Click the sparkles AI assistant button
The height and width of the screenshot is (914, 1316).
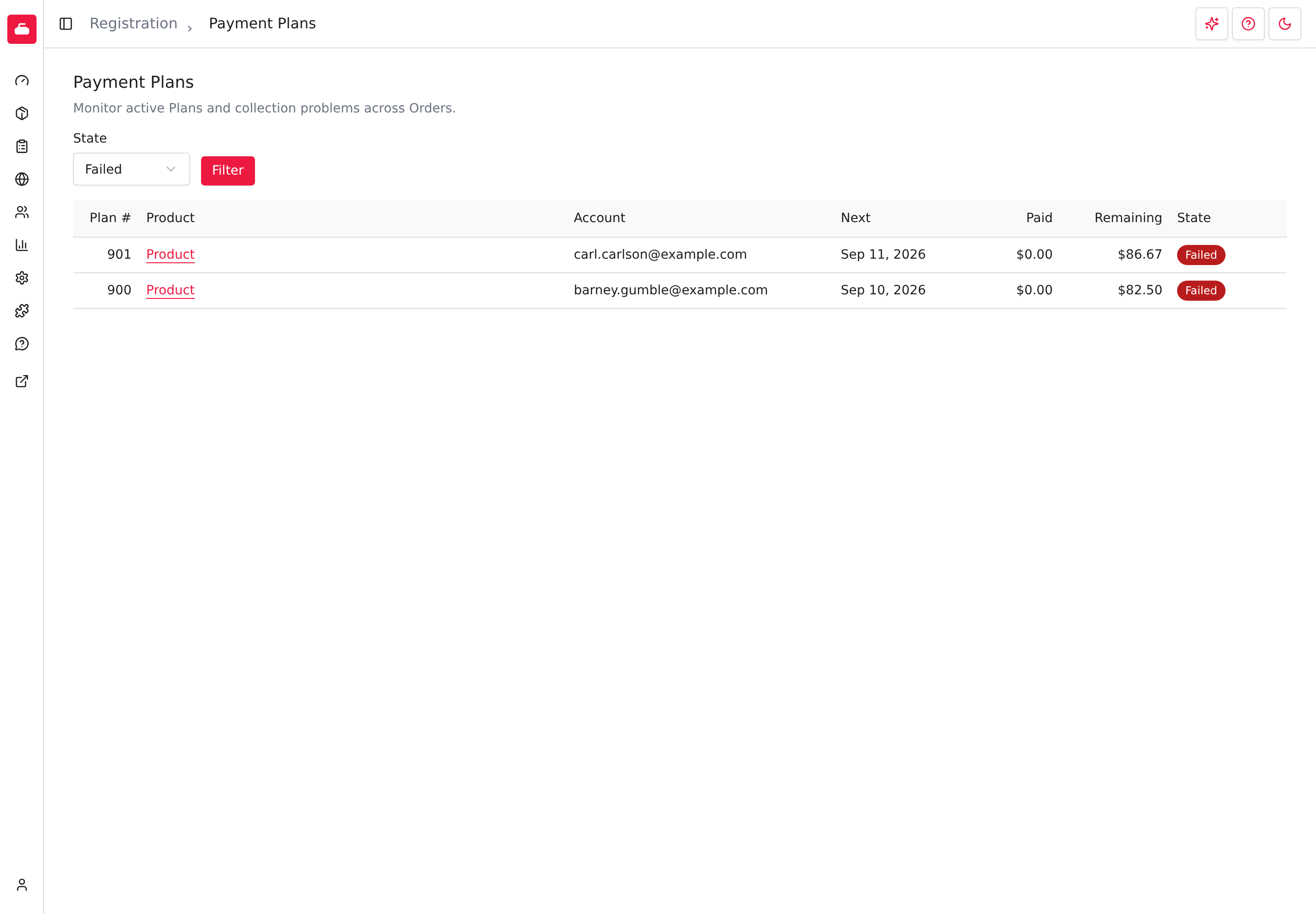(x=1212, y=23)
